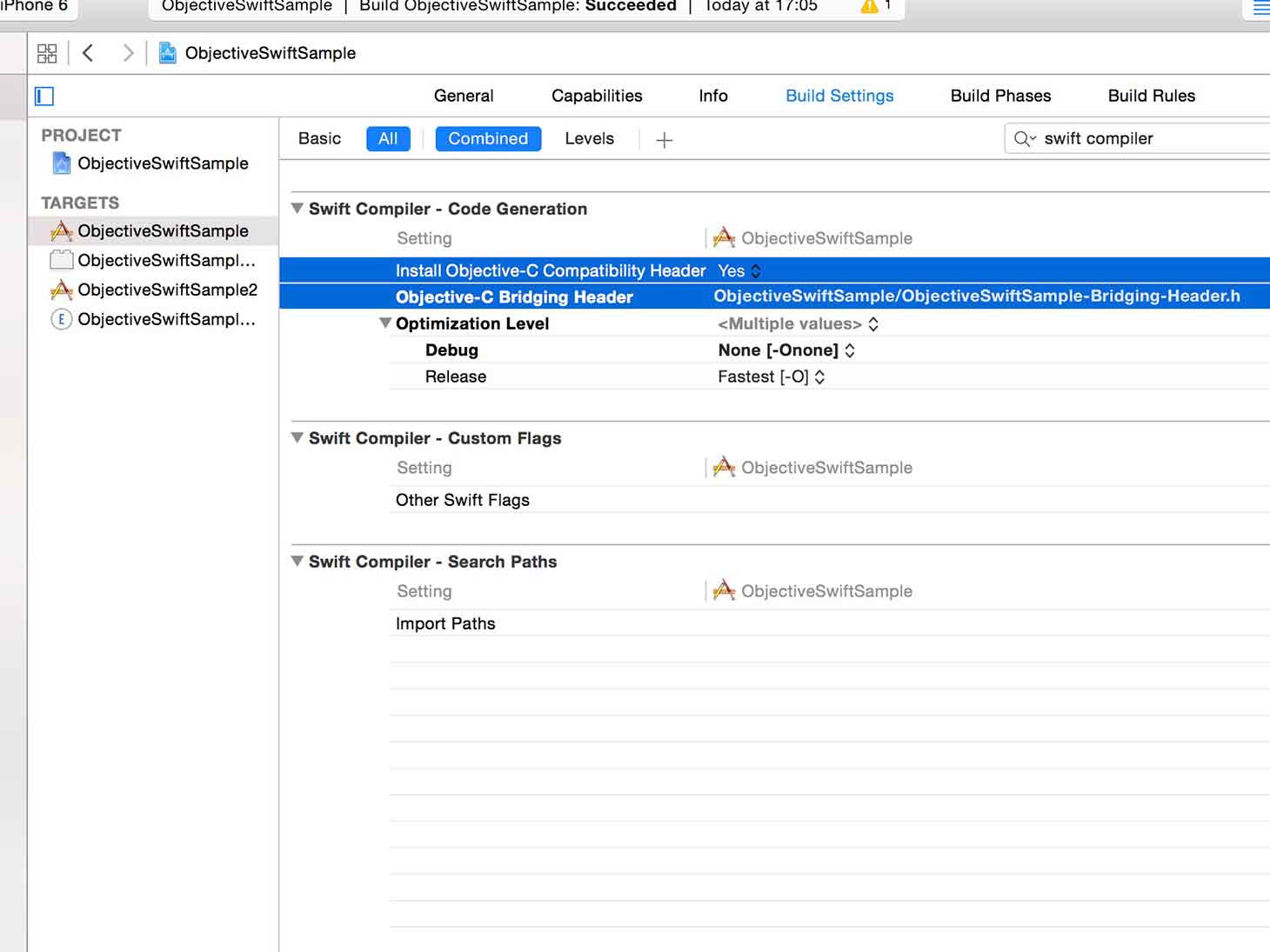Collapse Swift Compiler - Code Generation section
The width and height of the screenshot is (1270, 952).
[x=297, y=209]
